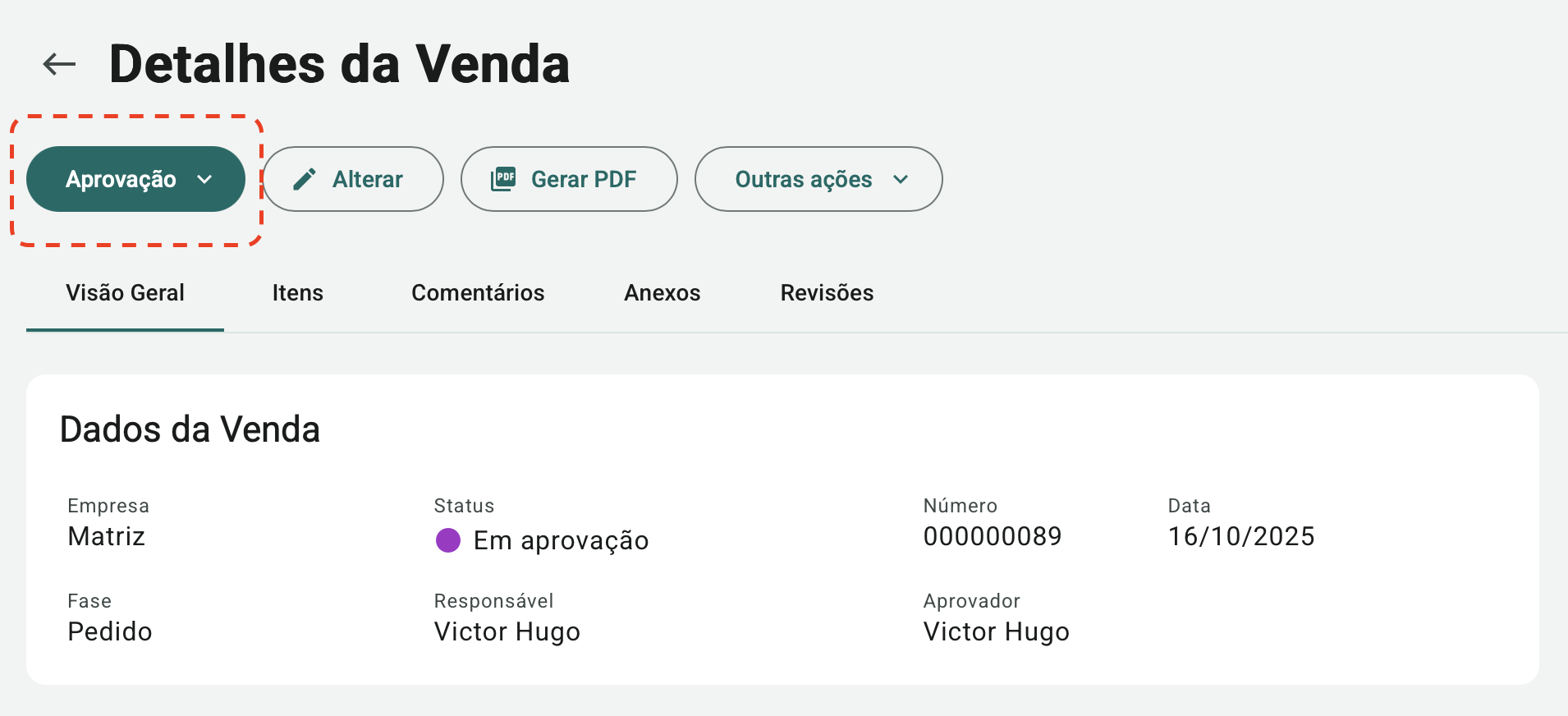Click the back arrow to return
This screenshot has height=716, width=1568.
(58, 63)
